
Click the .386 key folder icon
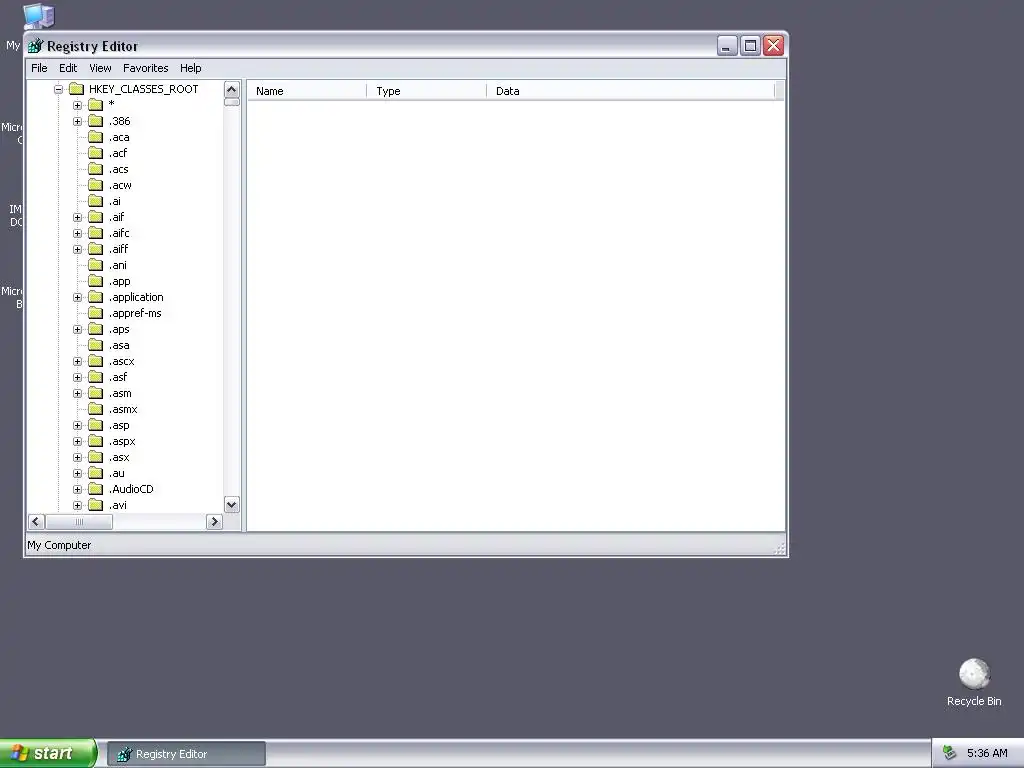(95, 121)
